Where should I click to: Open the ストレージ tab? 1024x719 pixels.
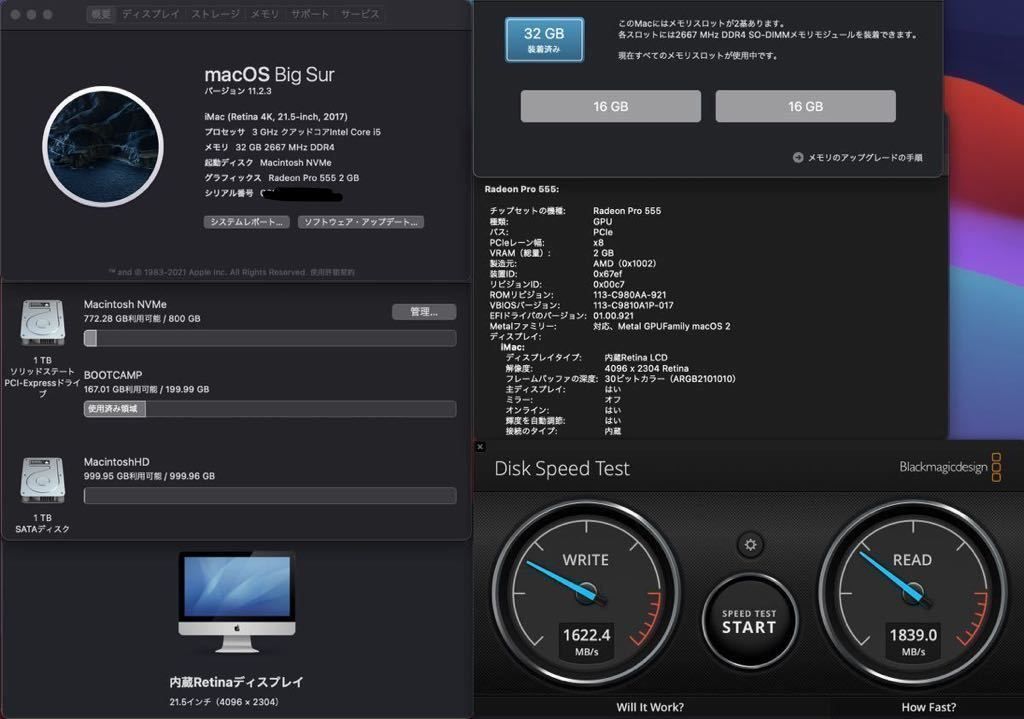[x=215, y=14]
